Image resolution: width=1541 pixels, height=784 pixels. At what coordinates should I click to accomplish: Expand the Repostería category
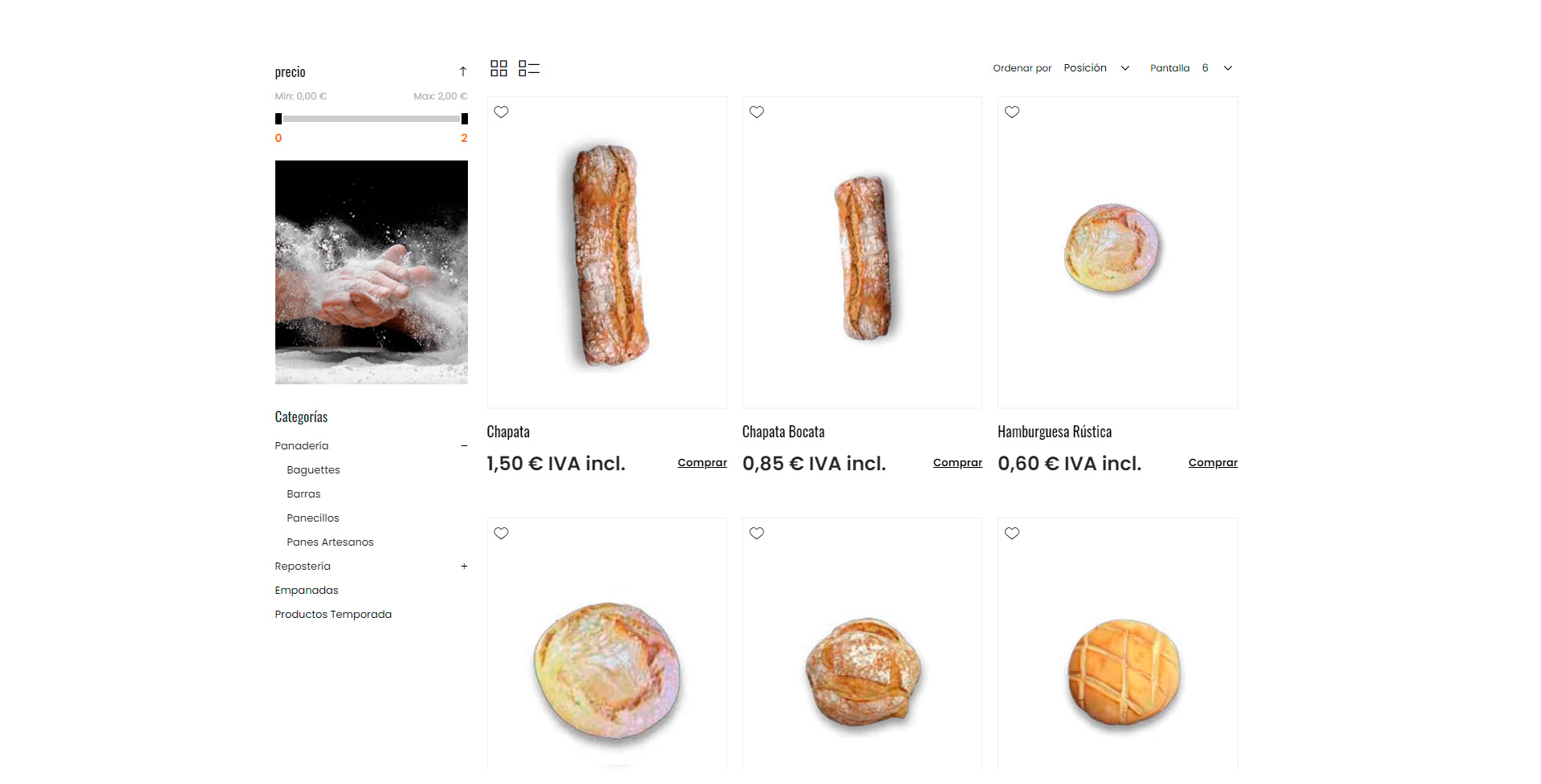tap(464, 566)
